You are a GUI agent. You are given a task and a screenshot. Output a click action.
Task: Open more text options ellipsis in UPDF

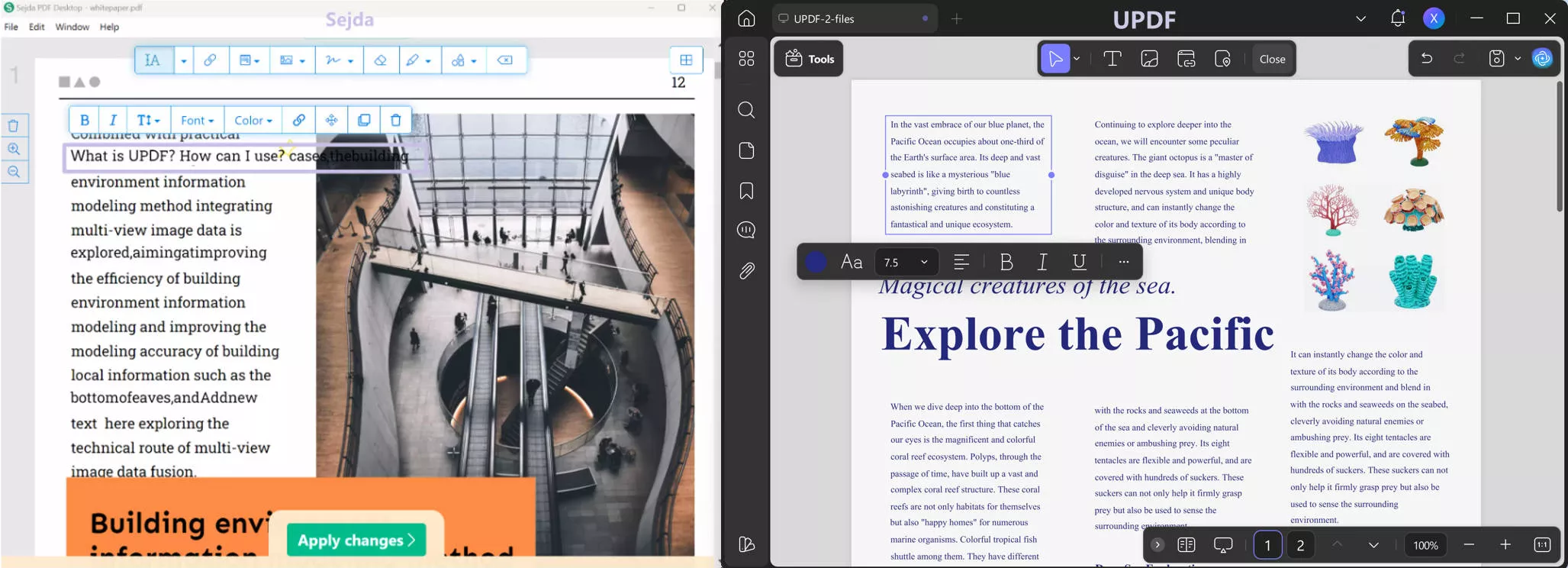(1123, 262)
